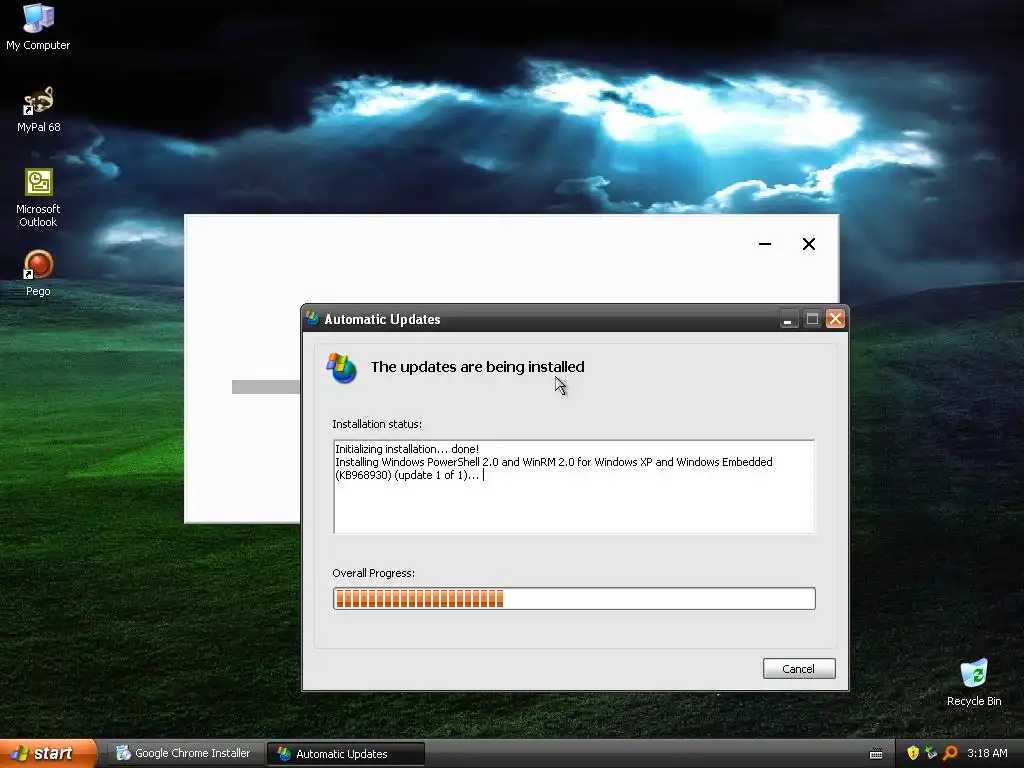Select the Pego desktop shortcut

click(x=38, y=274)
